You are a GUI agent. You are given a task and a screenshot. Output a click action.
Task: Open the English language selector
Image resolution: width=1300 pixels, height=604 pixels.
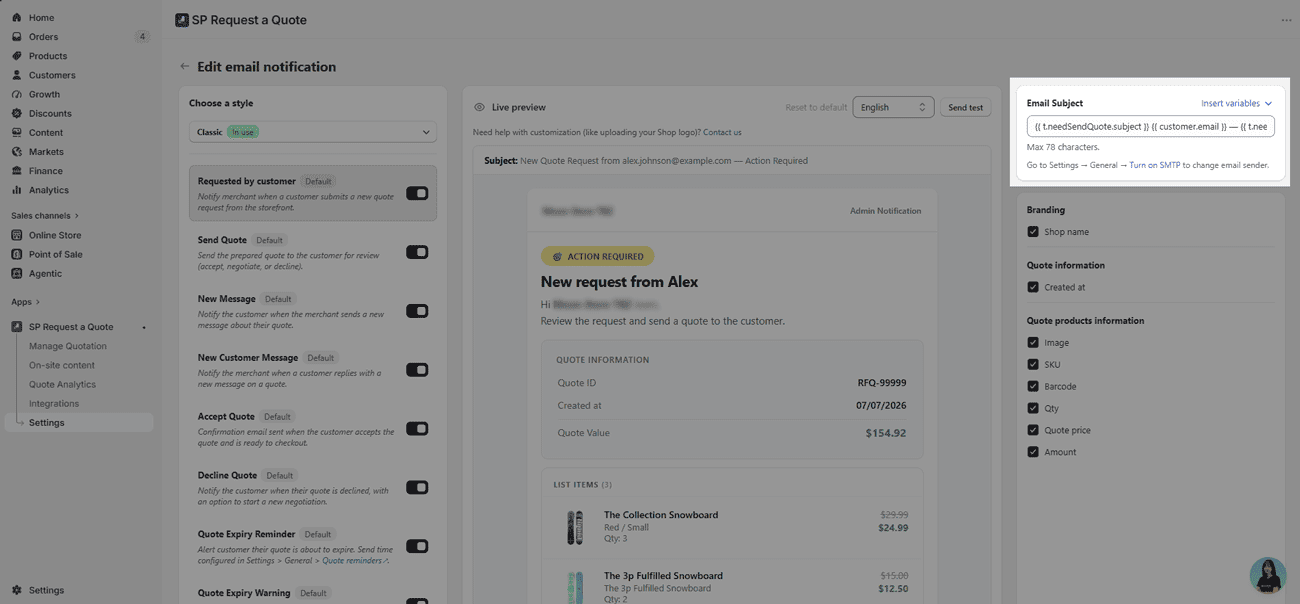click(x=893, y=107)
